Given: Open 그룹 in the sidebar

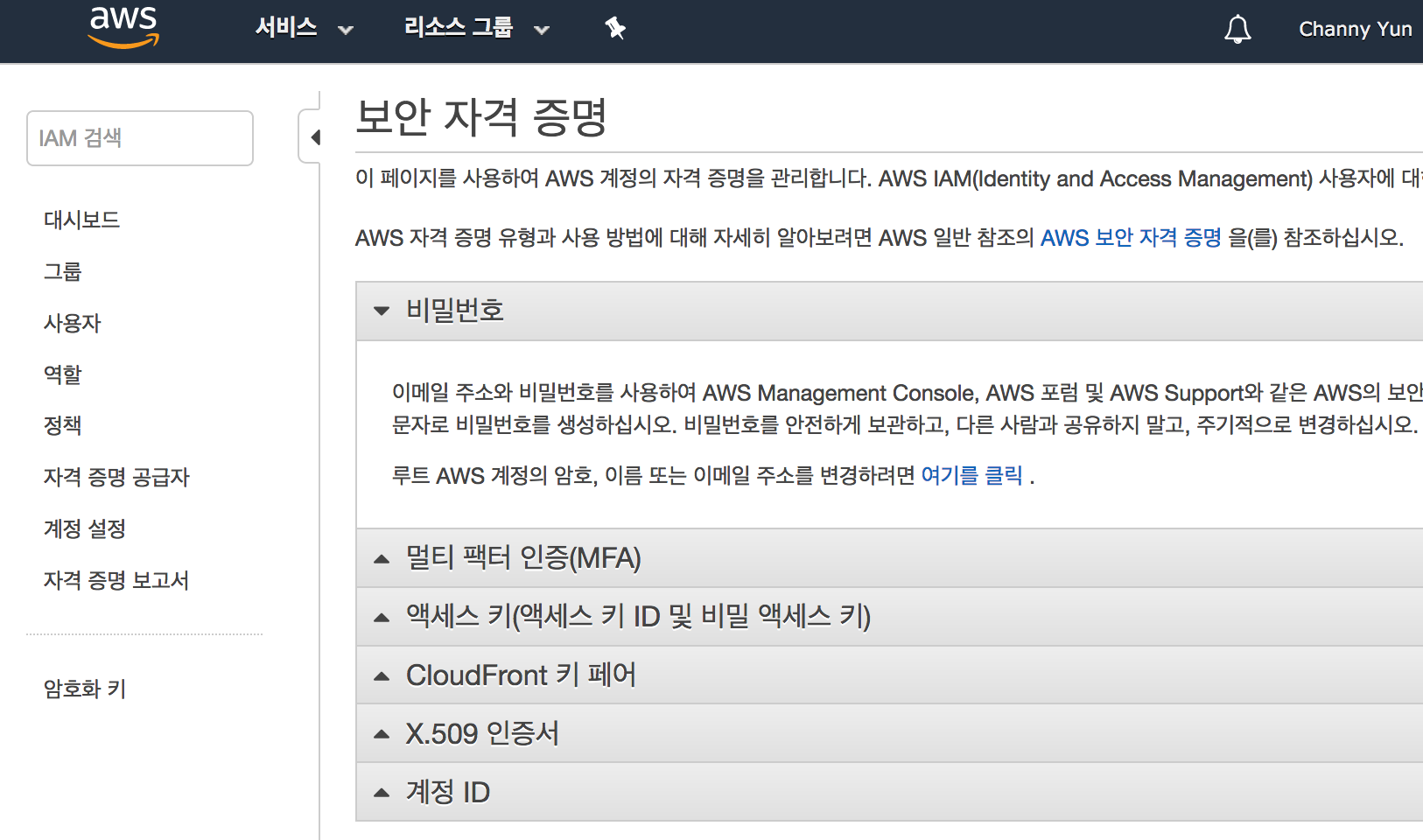Looking at the screenshot, I should (x=62, y=271).
